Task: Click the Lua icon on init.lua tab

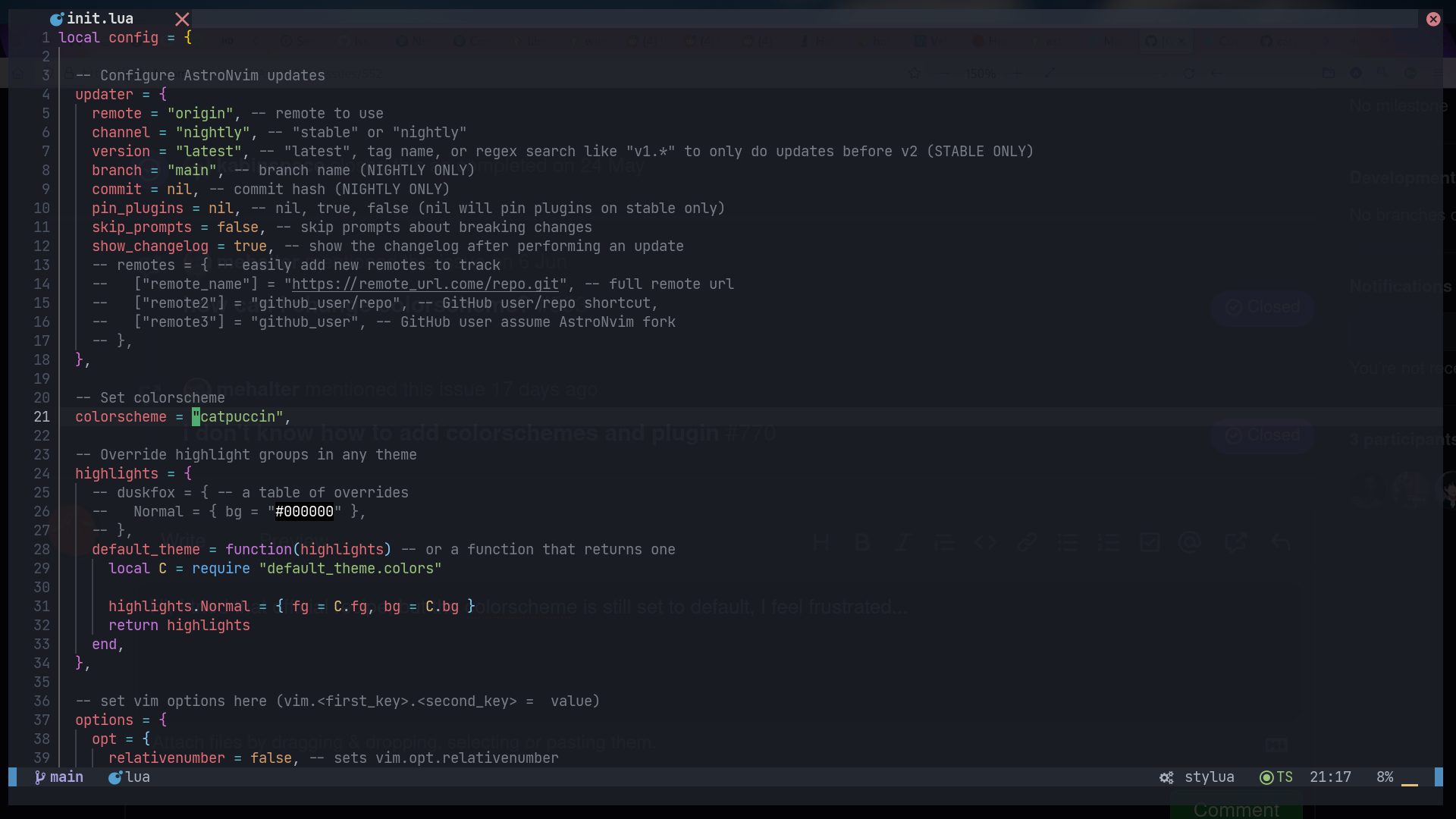Action: pyautogui.click(x=56, y=19)
